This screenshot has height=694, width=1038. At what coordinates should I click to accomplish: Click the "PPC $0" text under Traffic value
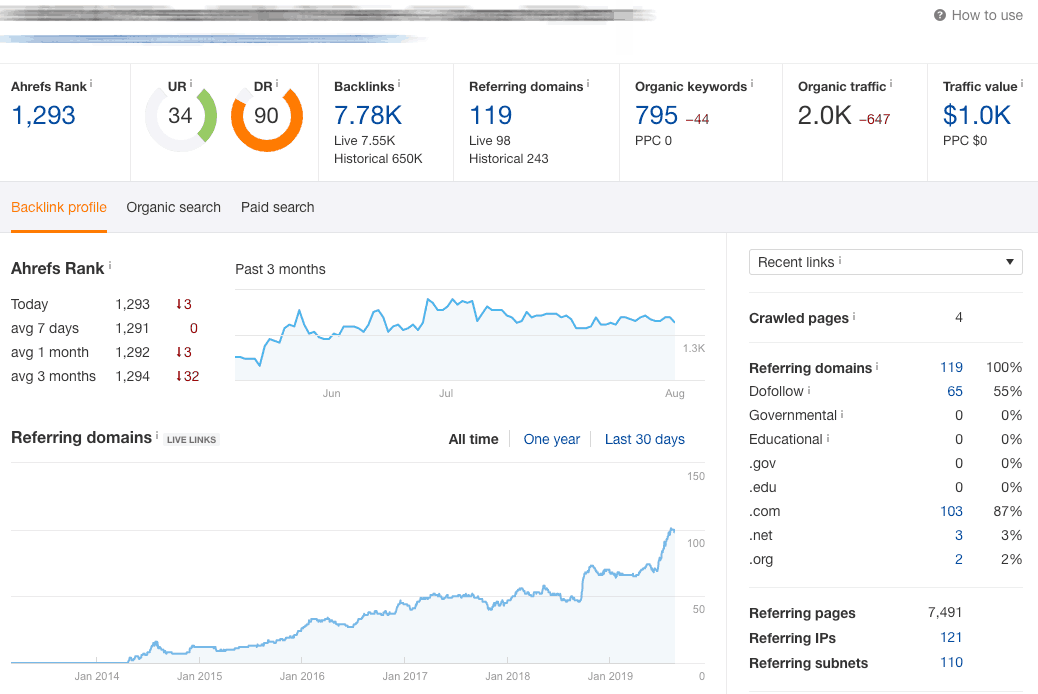(965, 140)
